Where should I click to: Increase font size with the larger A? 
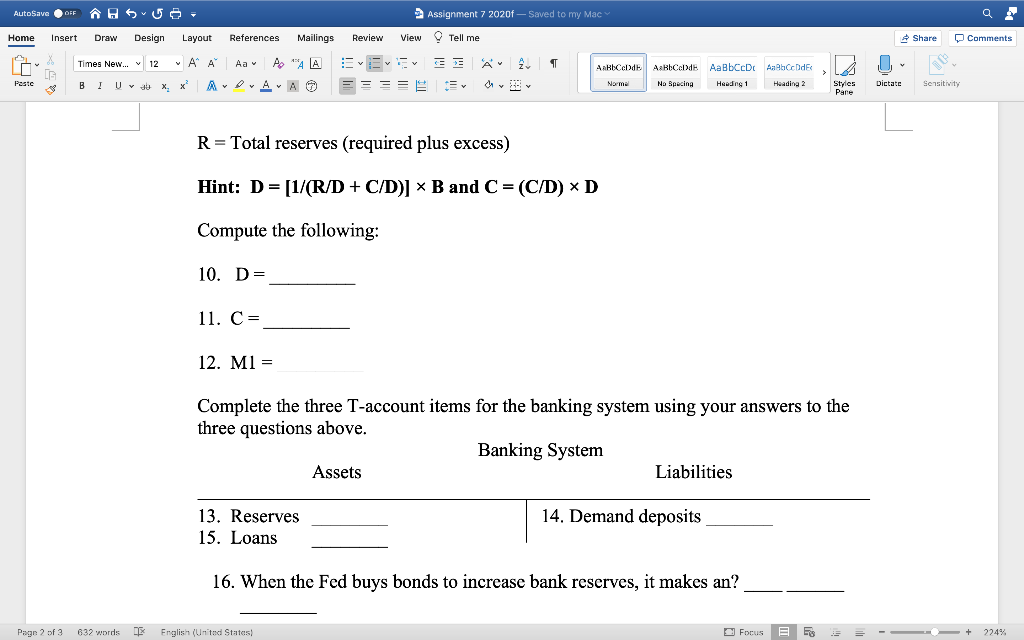pyautogui.click(x=193, y=63)
